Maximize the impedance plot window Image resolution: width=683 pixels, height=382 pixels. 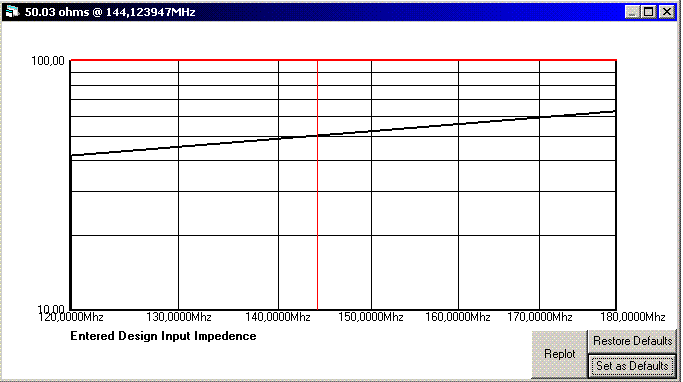tap(648, 12)
